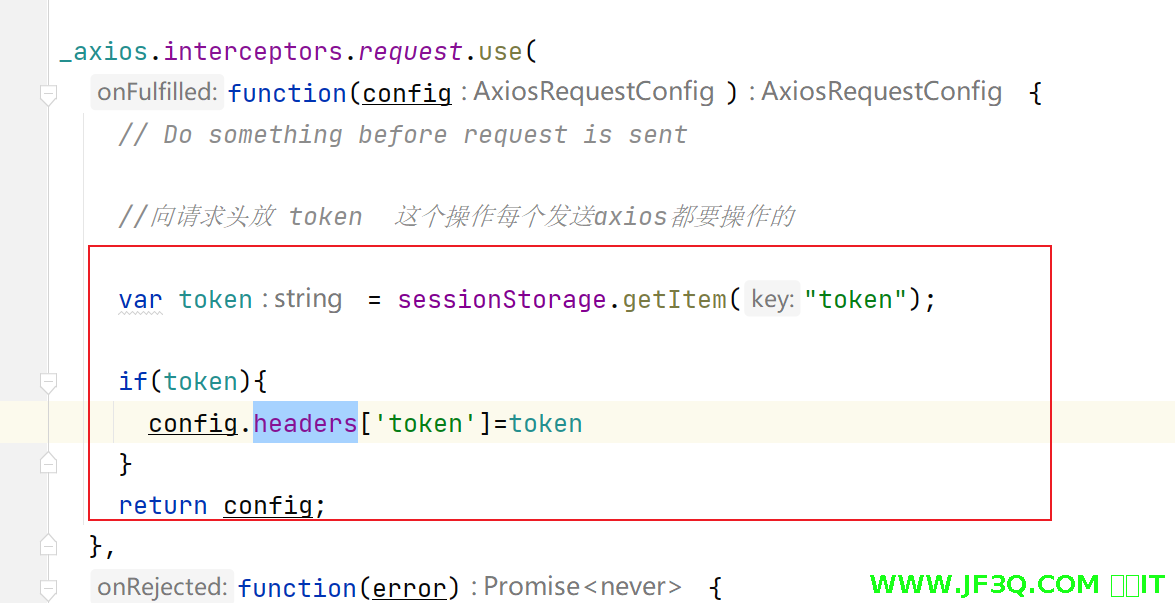Viewport: 1175px width, 603px height.
Task: Collapse the onFulfilled function fold marker
Action: click(48, 94)
